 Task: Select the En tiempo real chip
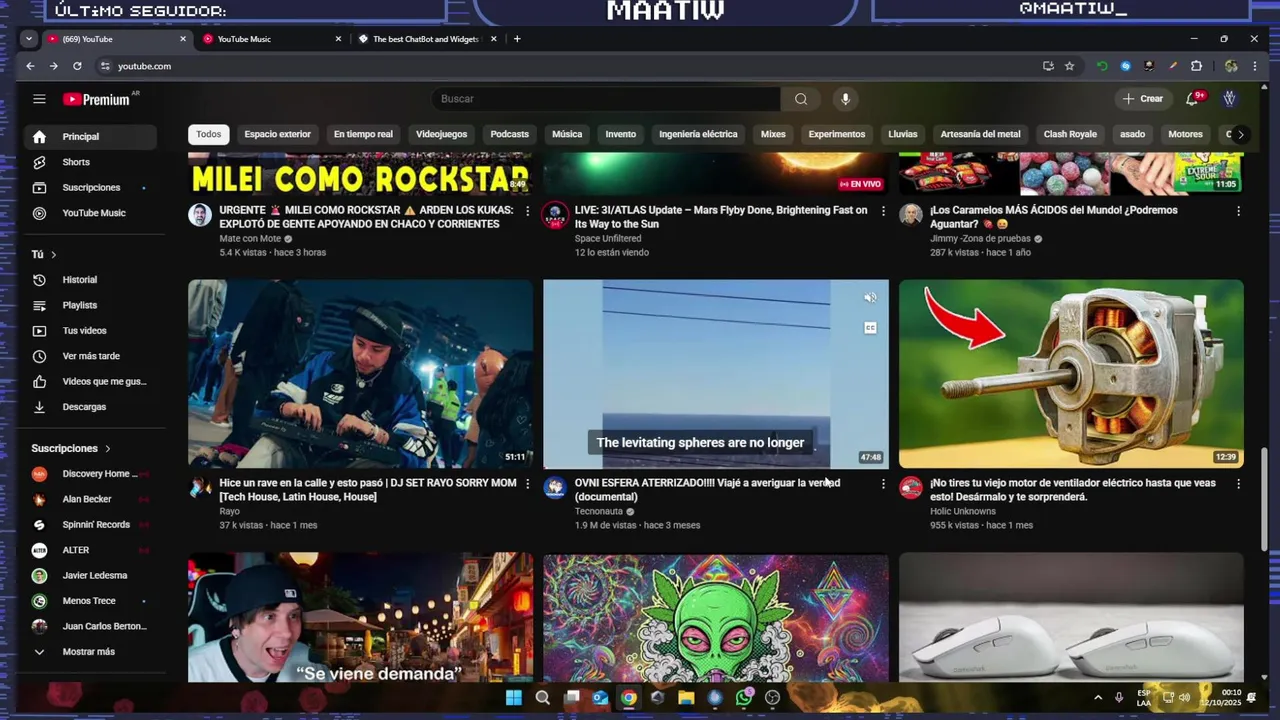pyautogui.click(x=363, y=134)
